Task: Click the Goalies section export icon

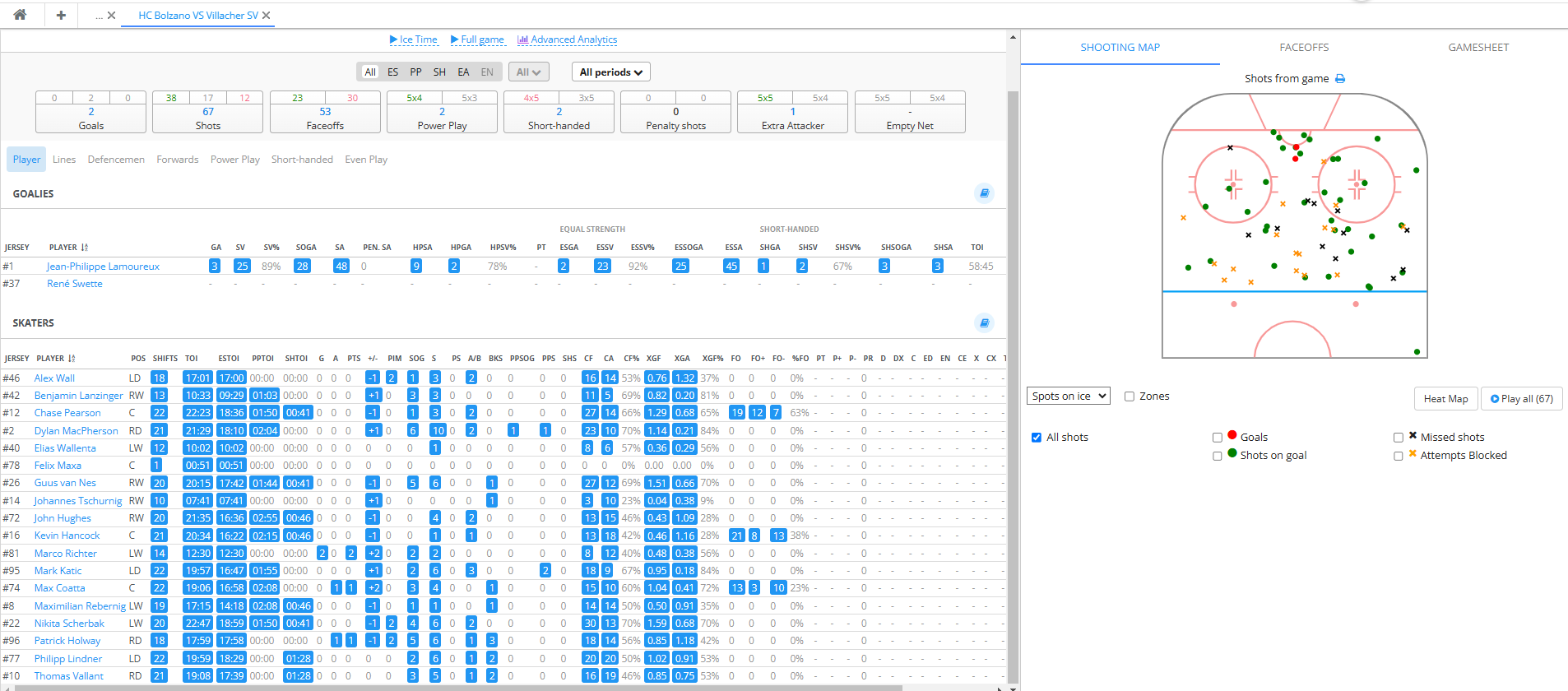Action: click(x=984, y=193)
